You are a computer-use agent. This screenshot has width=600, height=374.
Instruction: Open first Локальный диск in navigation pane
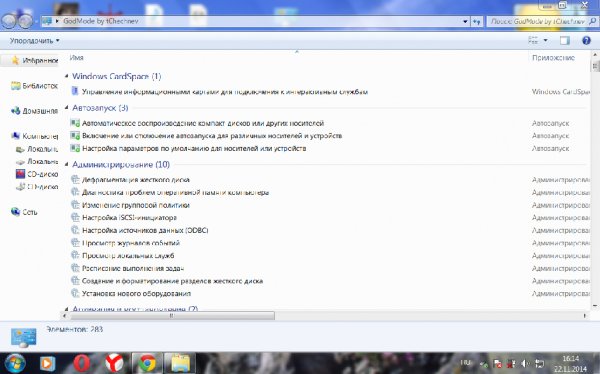37,149
